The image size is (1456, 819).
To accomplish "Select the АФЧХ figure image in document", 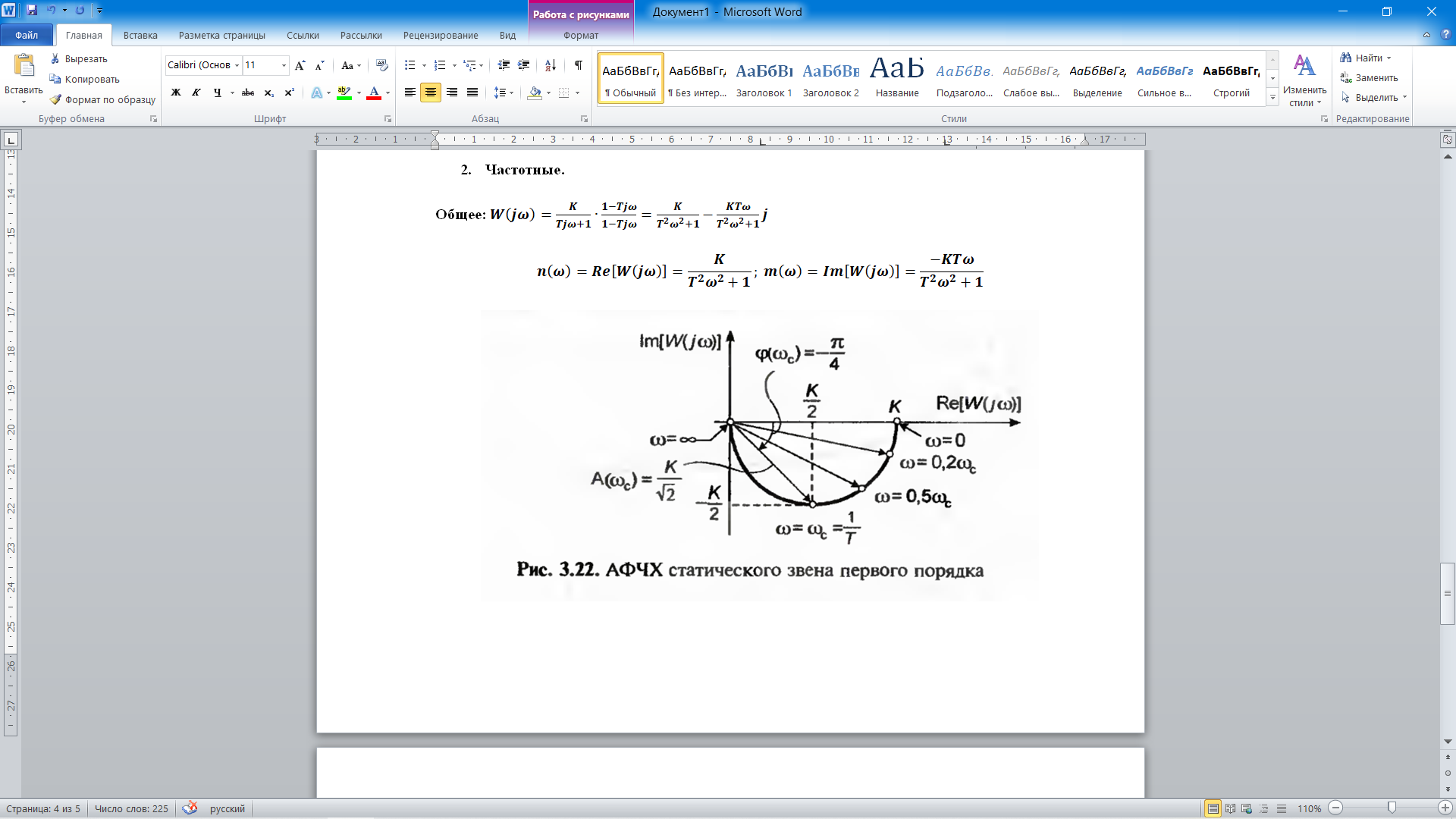I will (760, 455).
